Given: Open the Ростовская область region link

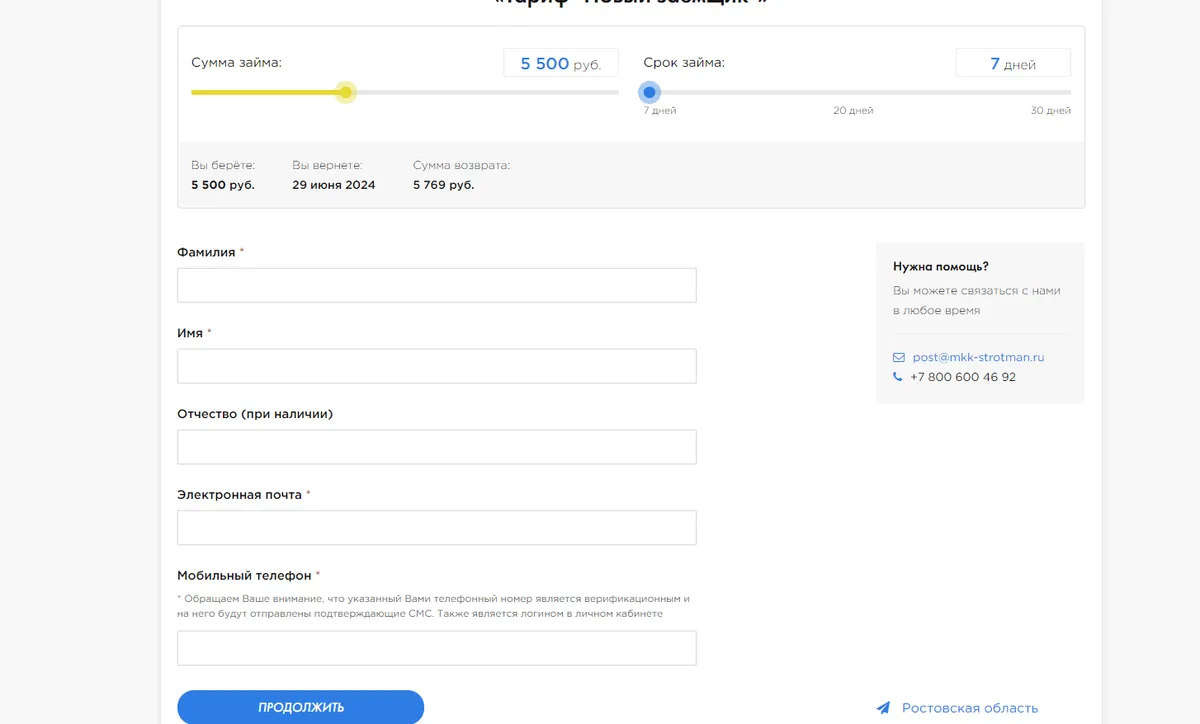Looking at the screenshot, I should (x=970, y=708).
